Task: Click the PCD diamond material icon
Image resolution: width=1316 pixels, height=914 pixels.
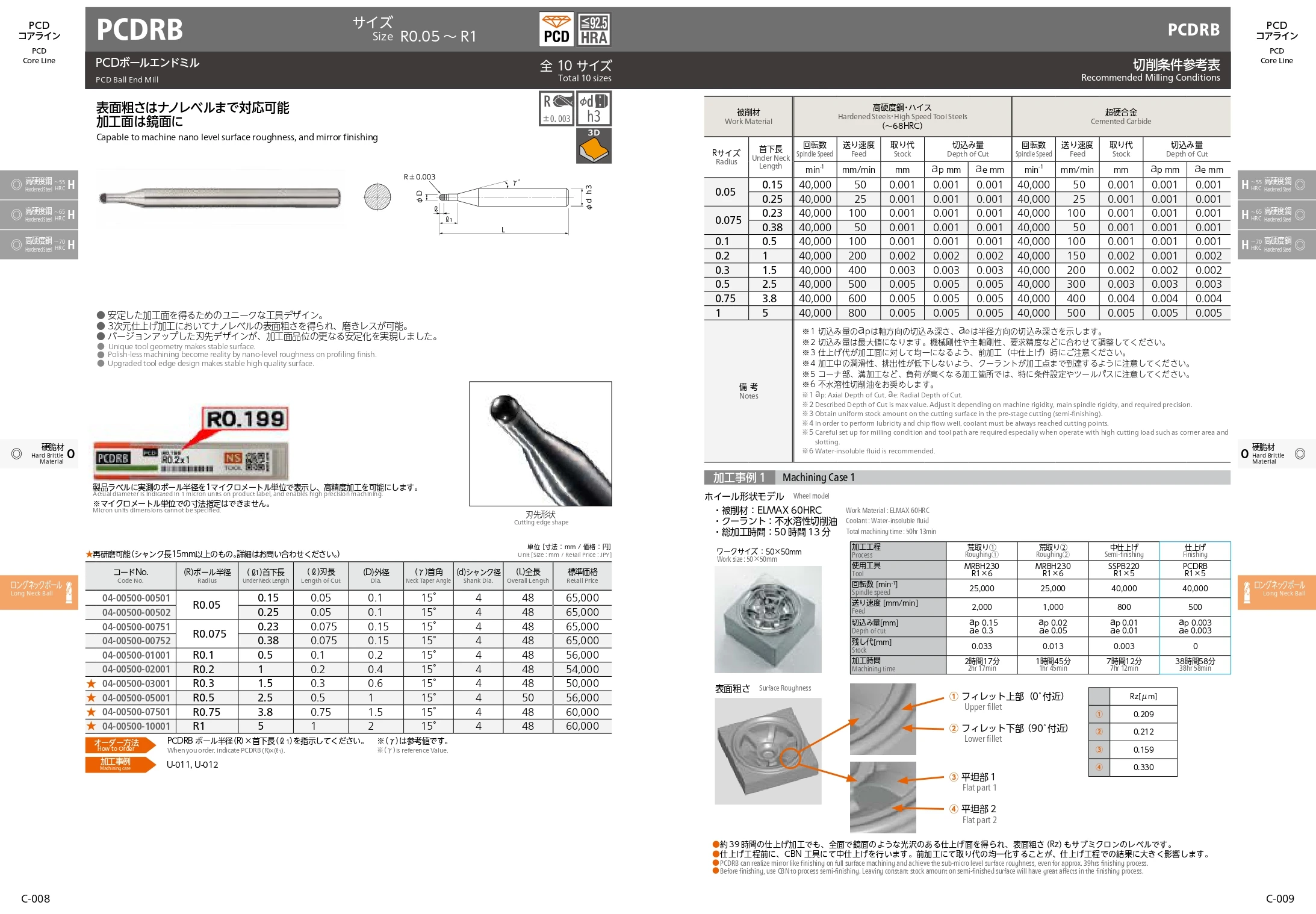Action: point(557,28)
